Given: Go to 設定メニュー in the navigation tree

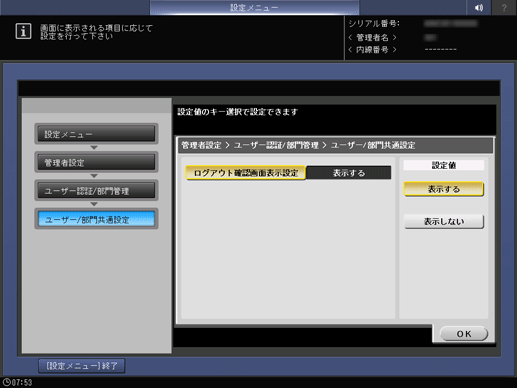Looking at the screenshot, I should point(96,134).
